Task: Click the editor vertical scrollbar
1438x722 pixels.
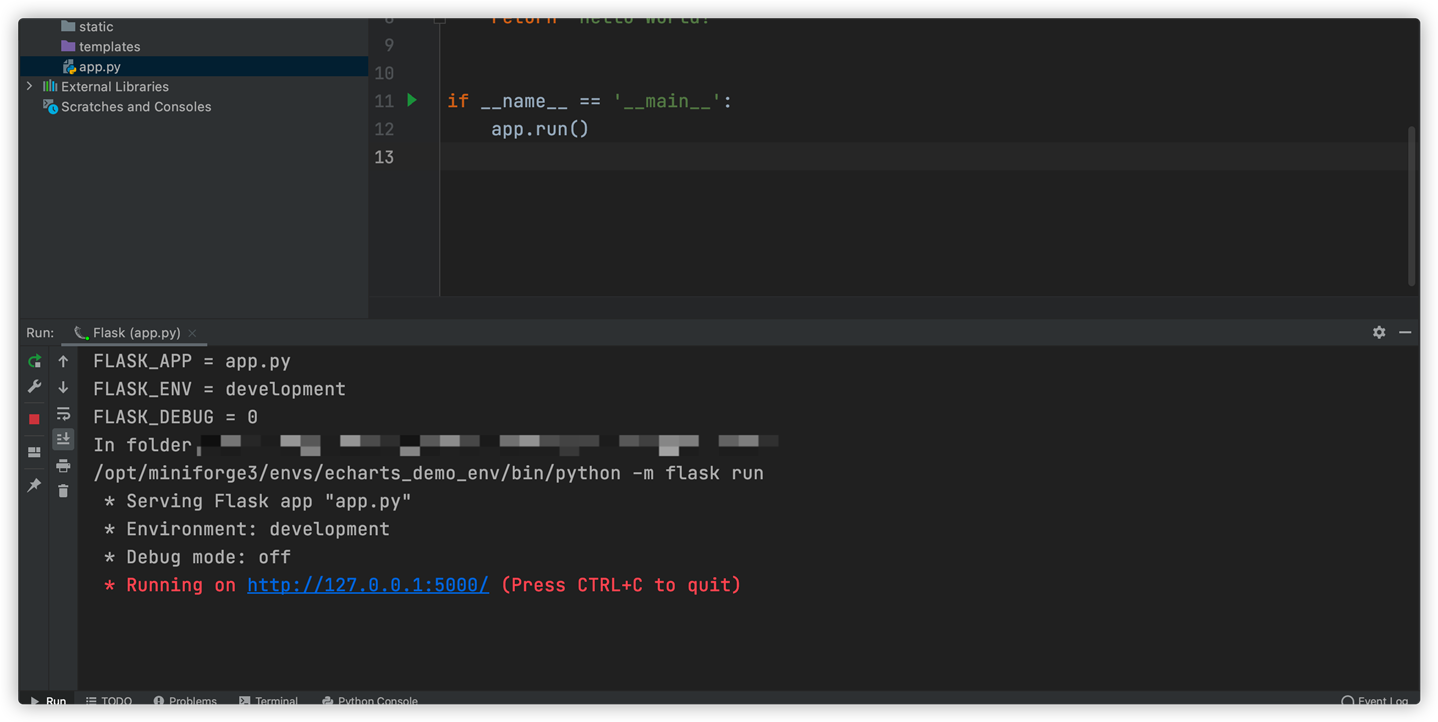Action: coord(1412,206)
